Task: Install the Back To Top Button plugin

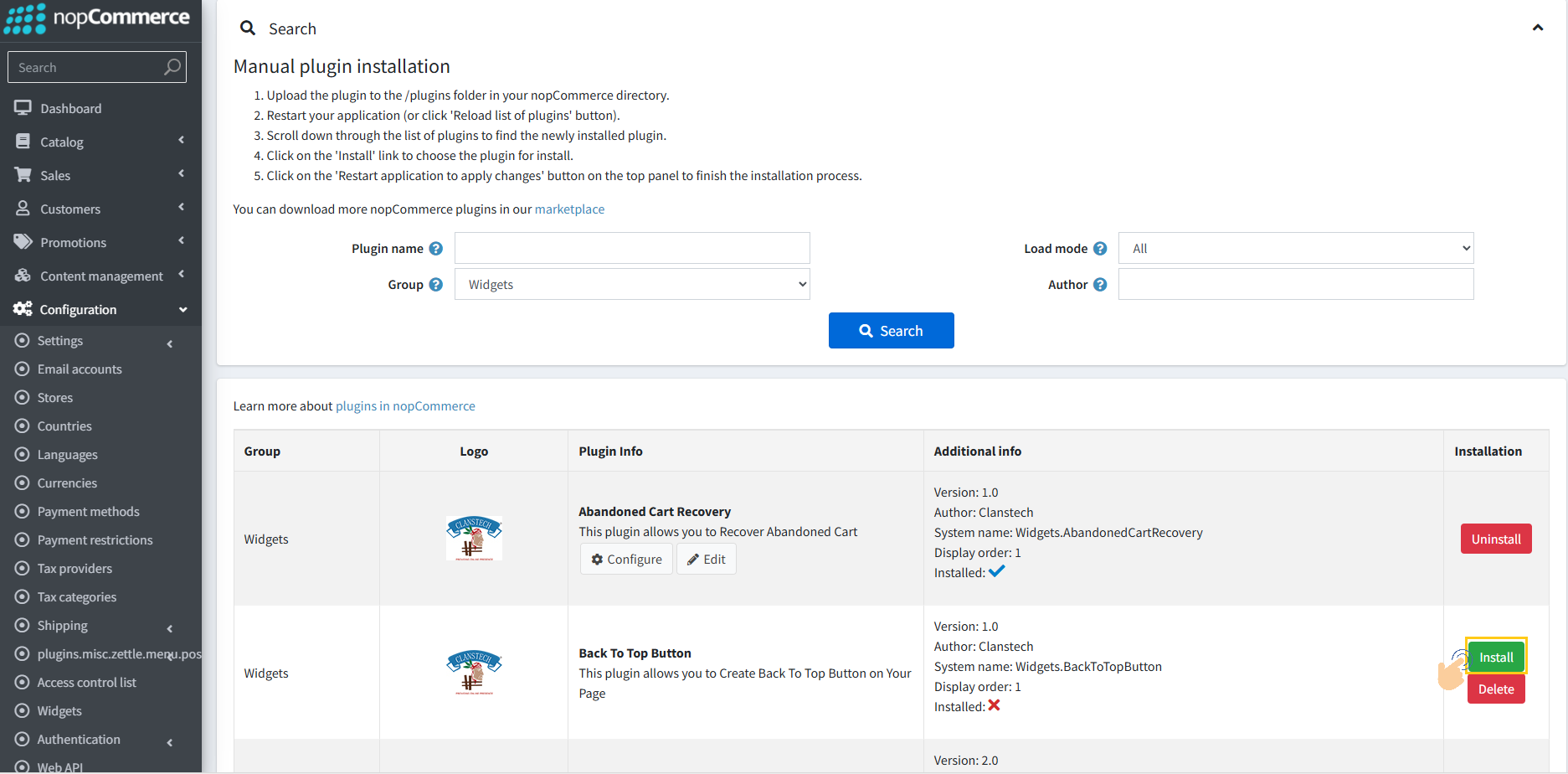Action: pos(1495,658)
